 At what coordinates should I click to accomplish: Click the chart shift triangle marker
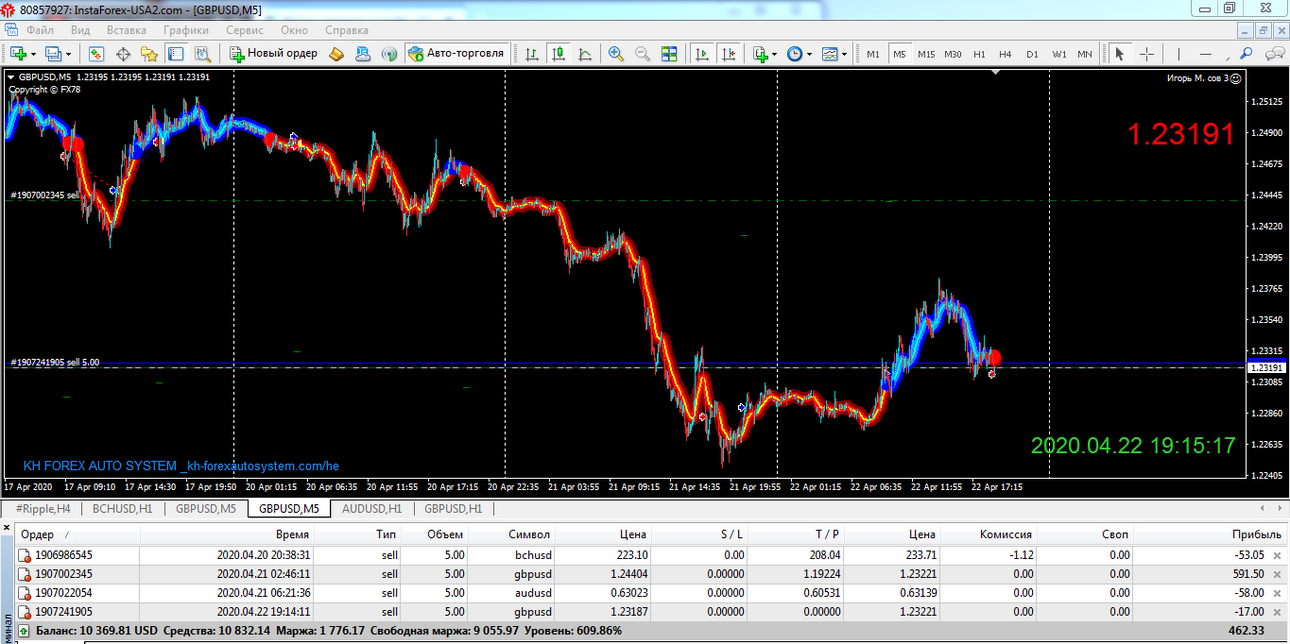click(996, 73)
